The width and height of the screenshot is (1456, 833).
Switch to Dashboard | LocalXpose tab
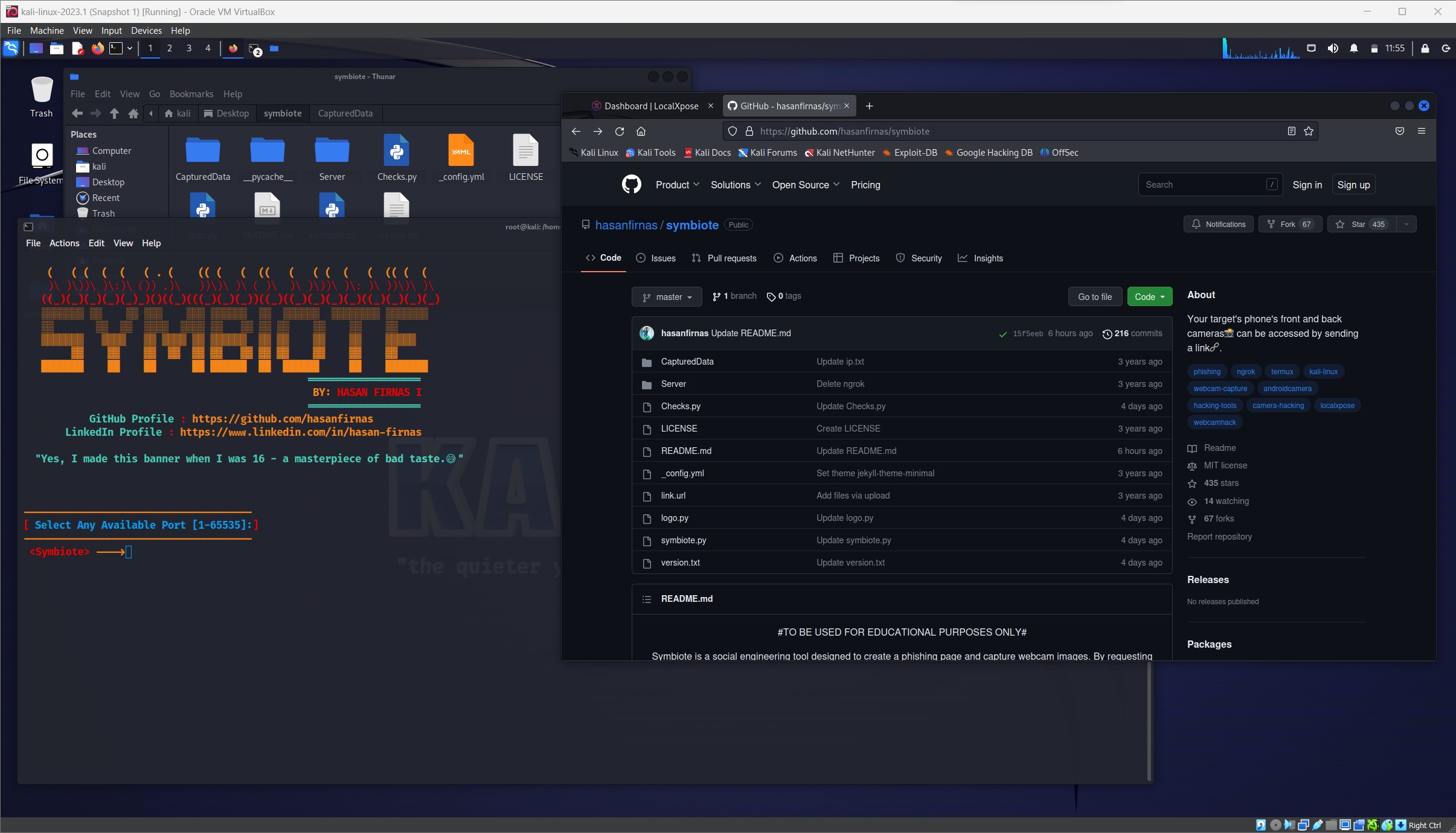click(x=650, y=106)
